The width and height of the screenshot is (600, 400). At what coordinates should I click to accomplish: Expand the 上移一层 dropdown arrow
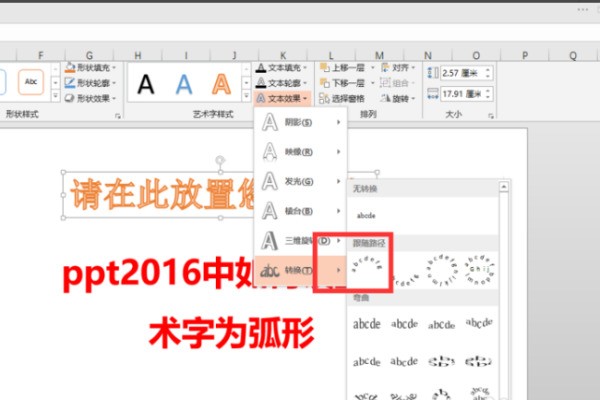[x=372, y=68]
